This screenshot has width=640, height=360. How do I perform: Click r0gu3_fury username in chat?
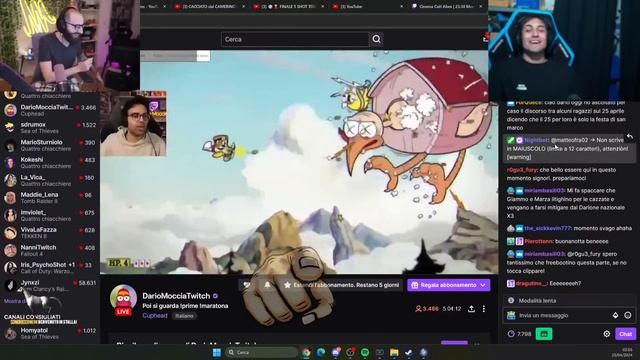point(522,170)
